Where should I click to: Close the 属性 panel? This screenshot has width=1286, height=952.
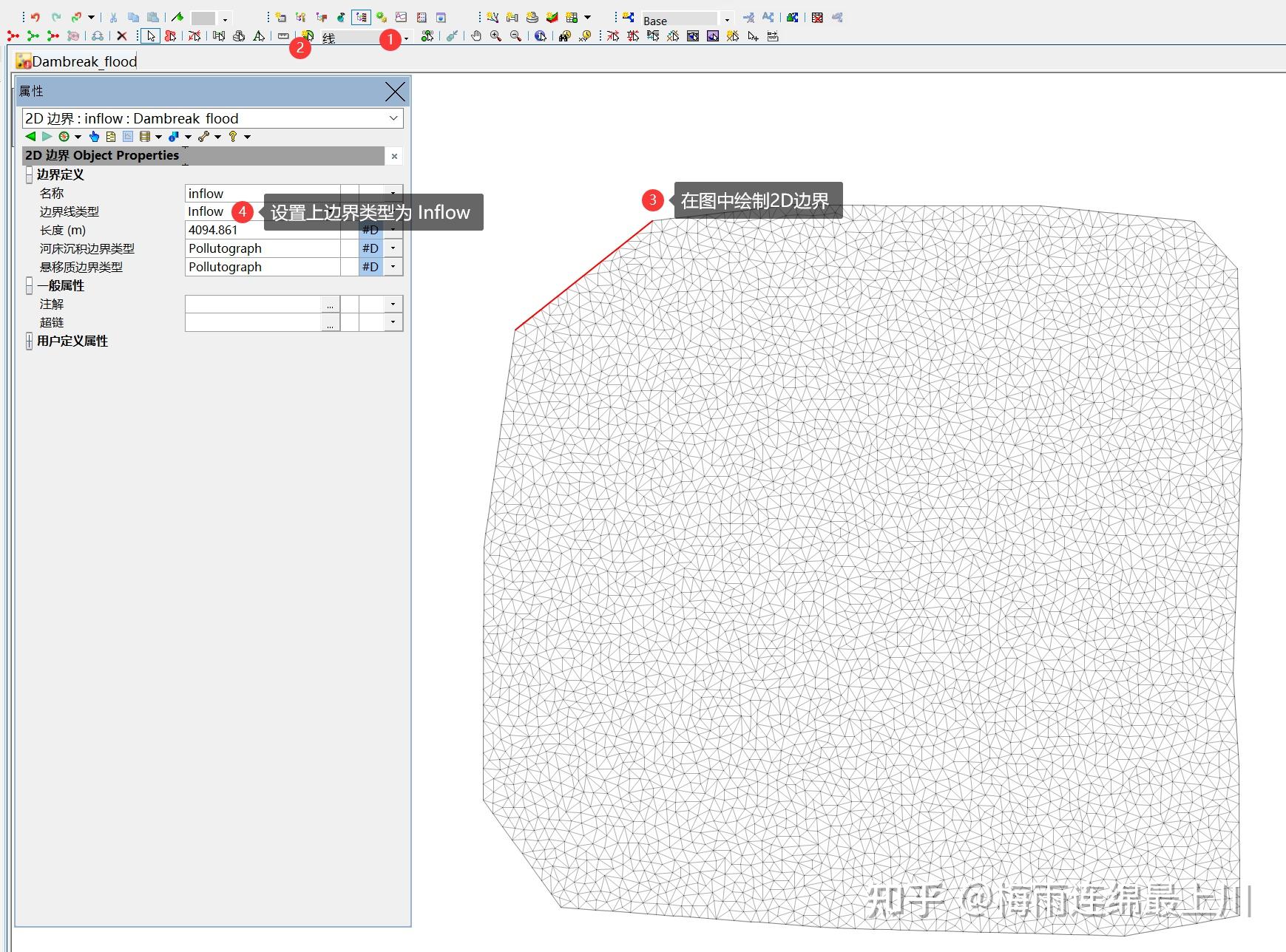tap(395, 92)
